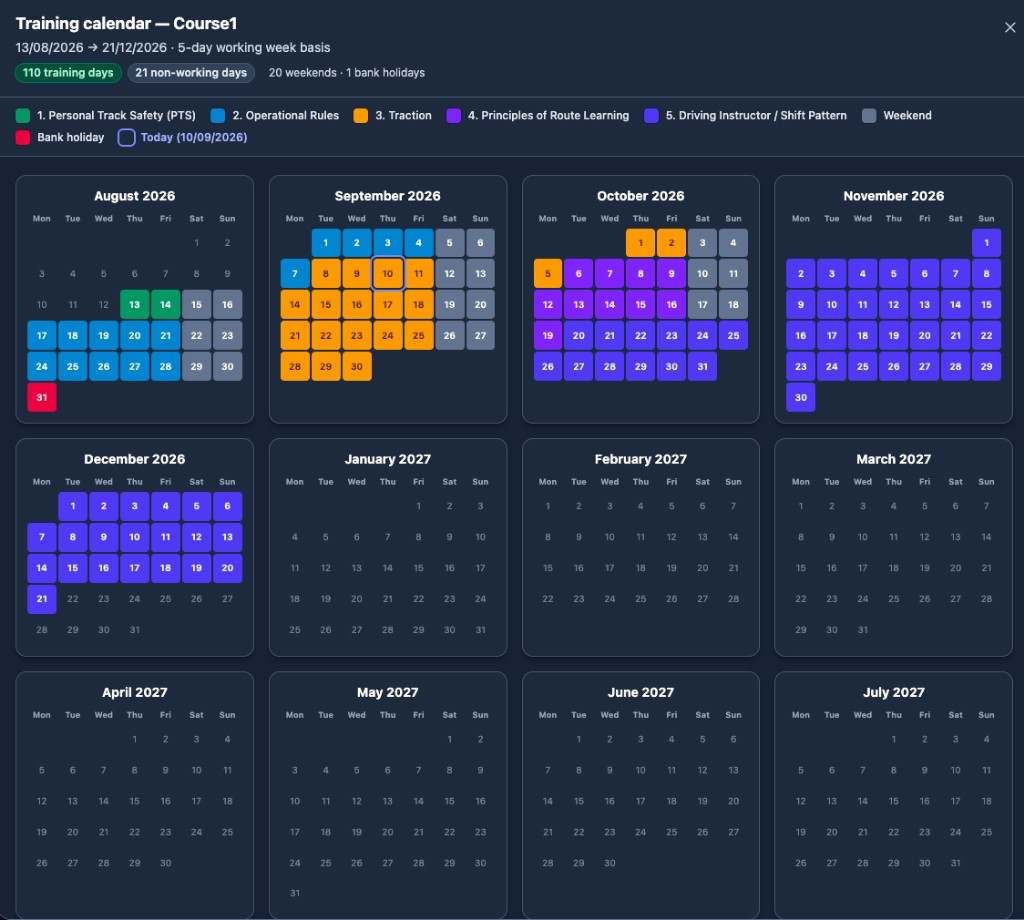This screenshot has height=920, width=1024.
Task: Click the 110 training days badge
Action: coord(68,72)
